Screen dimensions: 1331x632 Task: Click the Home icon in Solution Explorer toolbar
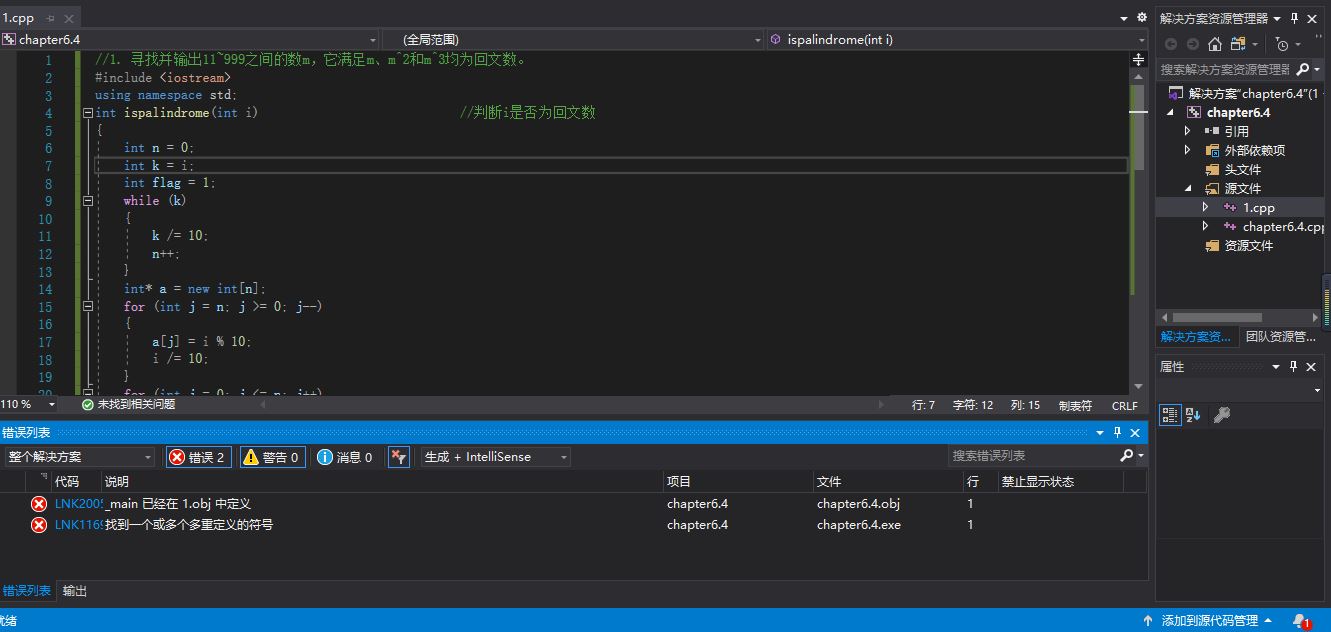(1215, 44)
